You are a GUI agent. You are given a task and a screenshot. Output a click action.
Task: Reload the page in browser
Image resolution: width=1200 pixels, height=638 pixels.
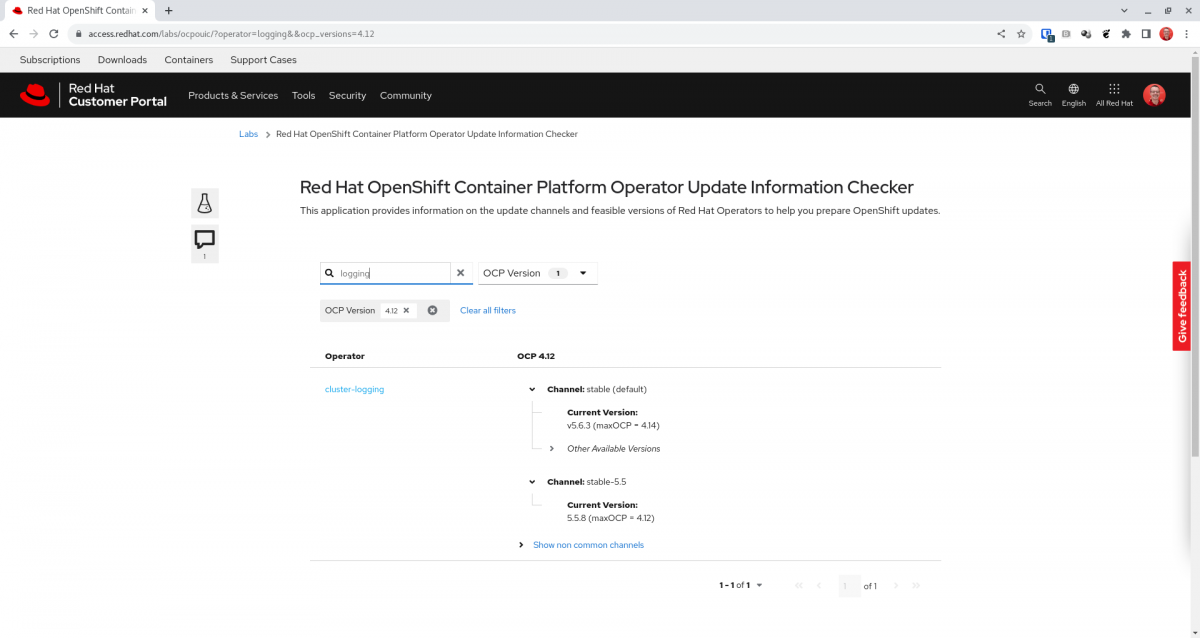pos(54,33)
